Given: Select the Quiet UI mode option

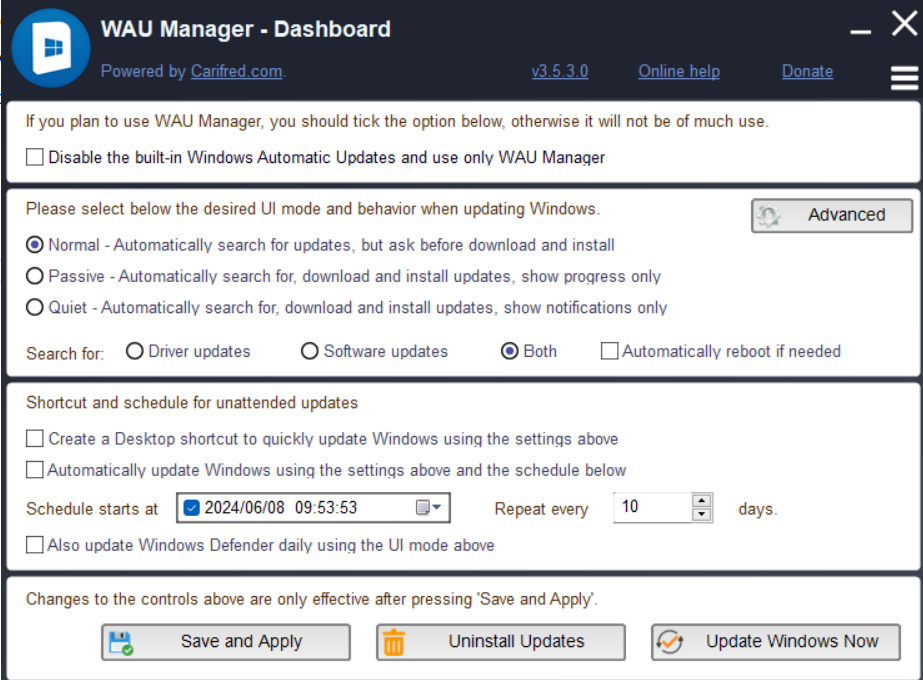Looking at the screenshot, I should (x=35, y=307).
